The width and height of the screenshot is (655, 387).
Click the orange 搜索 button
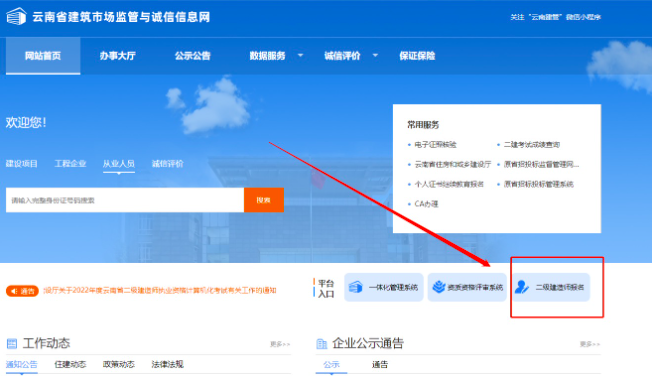click(x=264, y=200)
